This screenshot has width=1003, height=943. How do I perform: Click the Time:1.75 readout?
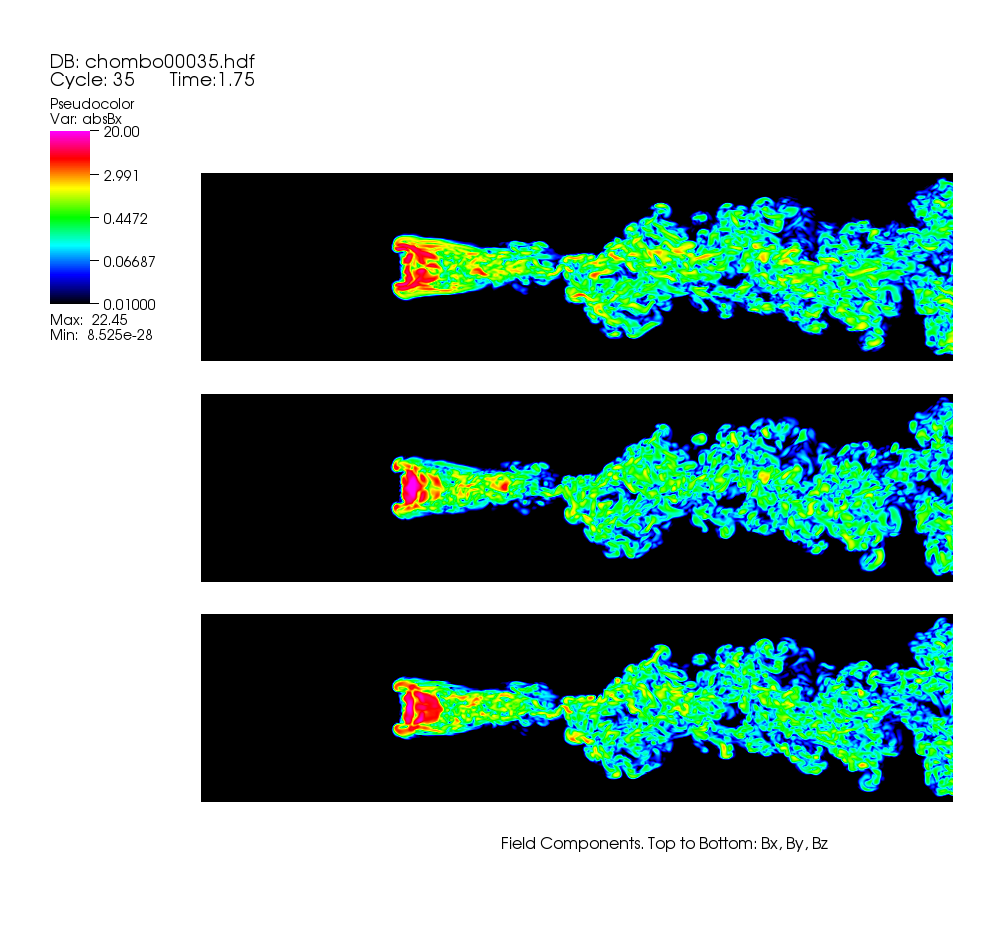(x=212, y=79)
